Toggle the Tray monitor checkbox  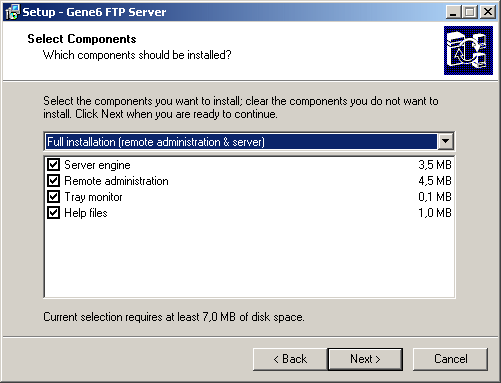point(53,197)
